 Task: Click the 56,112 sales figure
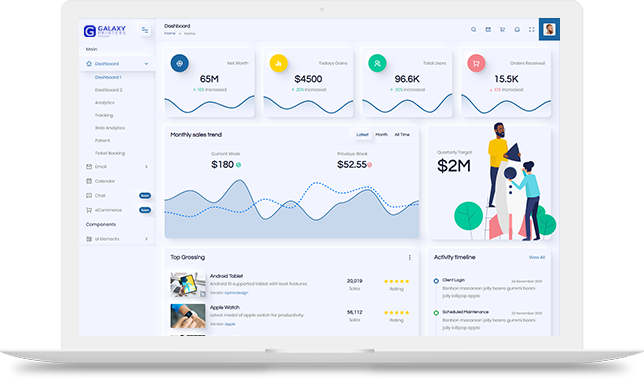(x=354, y=312)
